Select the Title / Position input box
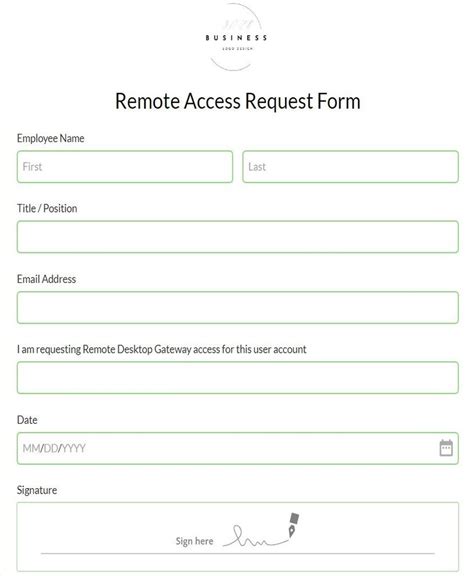474x576 pixels. click(x=237, y=237)
